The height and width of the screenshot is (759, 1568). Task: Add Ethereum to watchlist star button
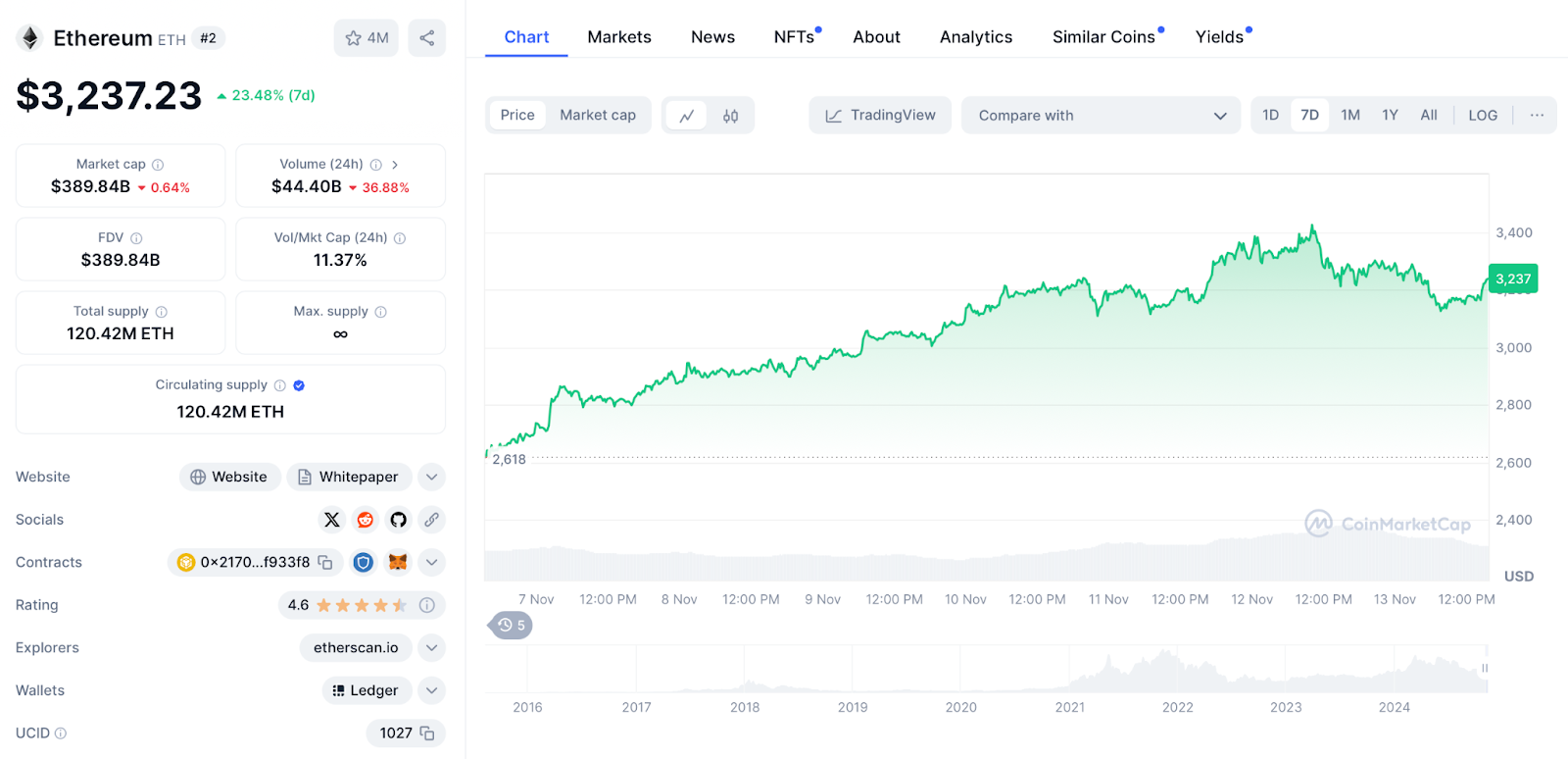(x=367, y=38)
